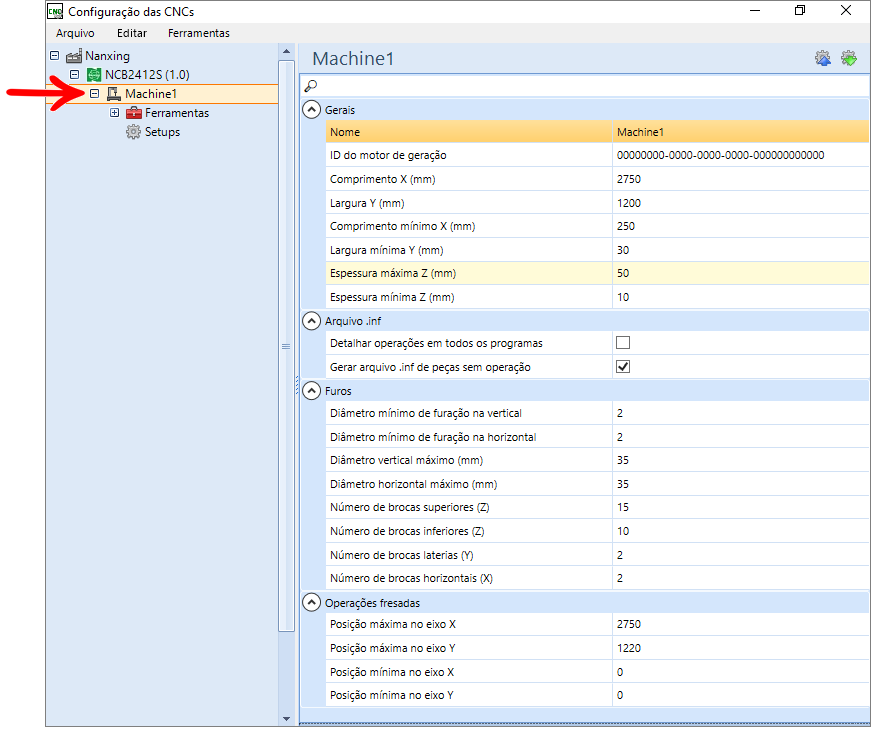Open the Arquivo menu
The image size is (873, 732).
pyautogui.click(x=75, y=33)
